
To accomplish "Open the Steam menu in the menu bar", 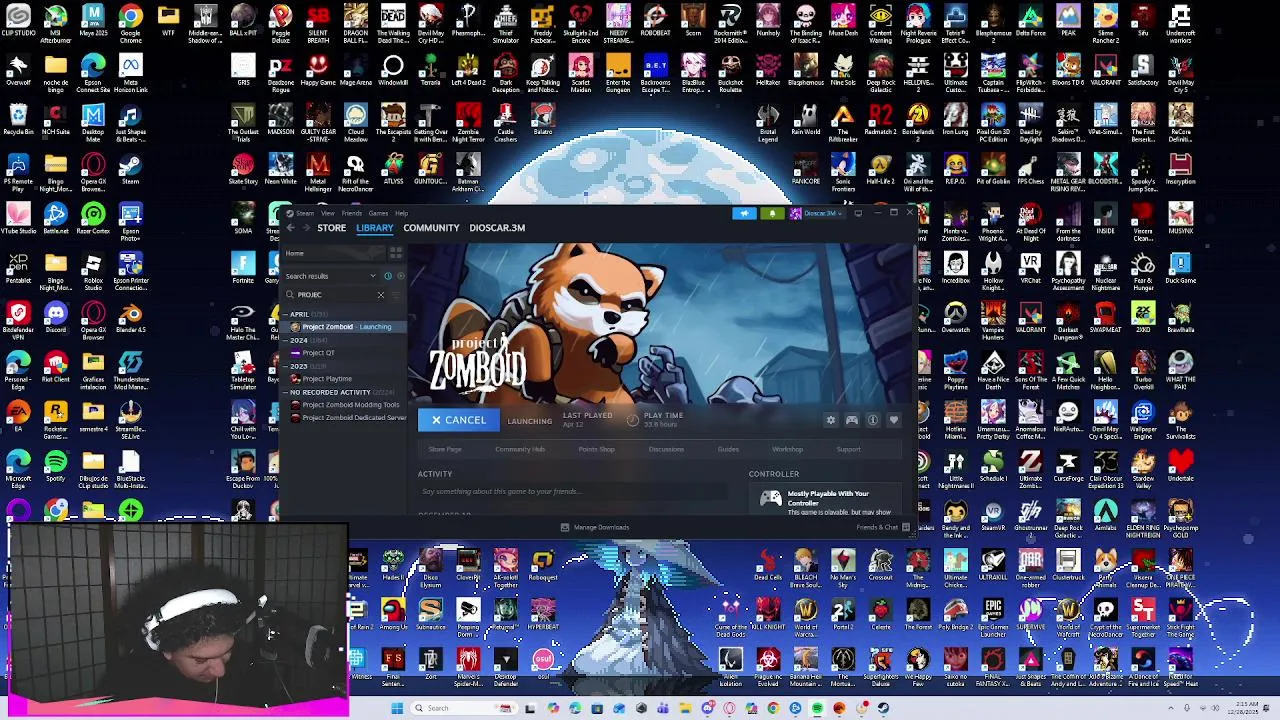I will point(305,213).
